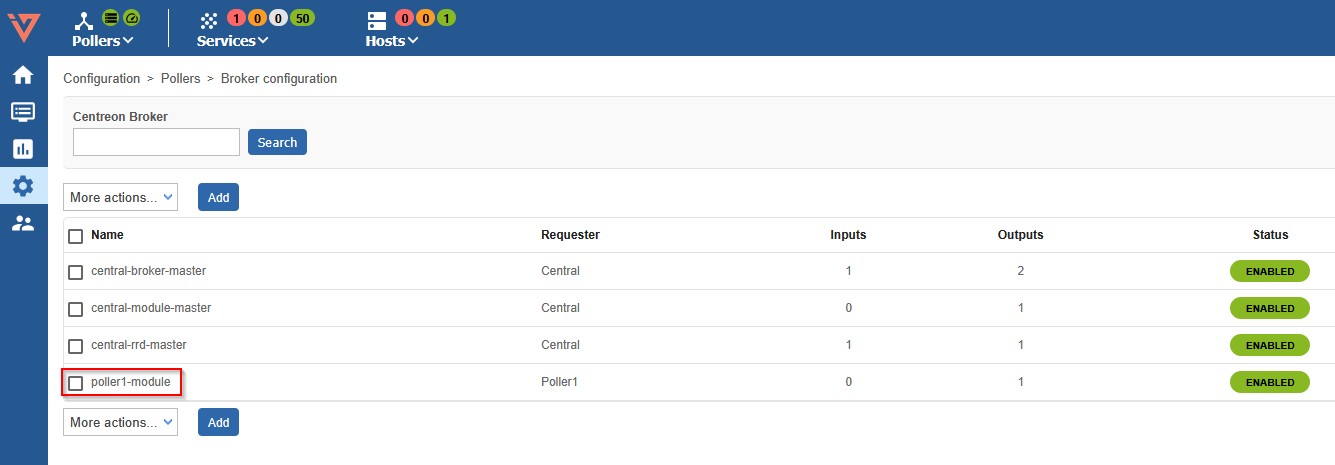This screenshot has height=465, width=1335.
Task: Click the Outputs column header
Action: tap(1020, 235)
